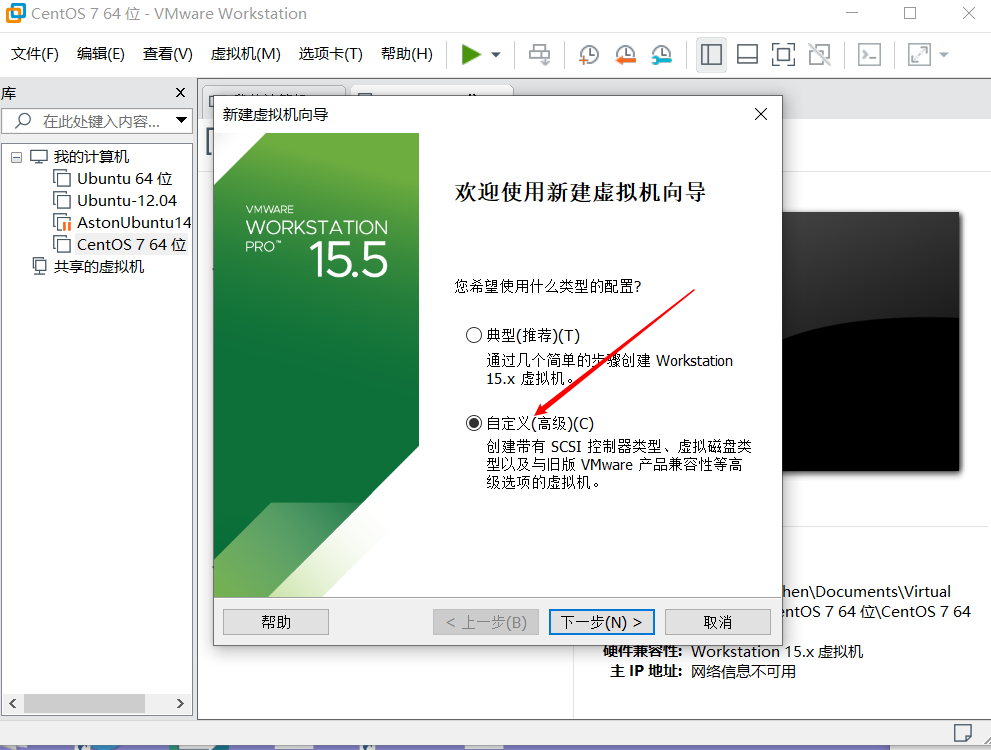Viewport: 991px width, 750px height.
Task: Open the 帮助(H) menu
Action: point(406,54)
